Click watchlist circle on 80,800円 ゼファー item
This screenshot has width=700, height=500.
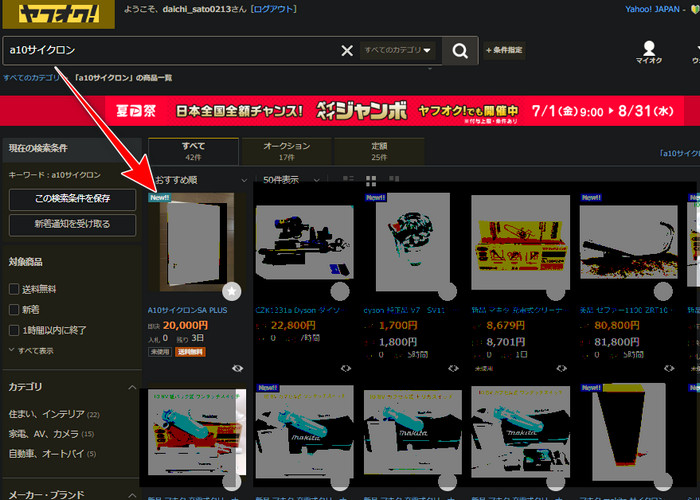[x=663, y=292]
